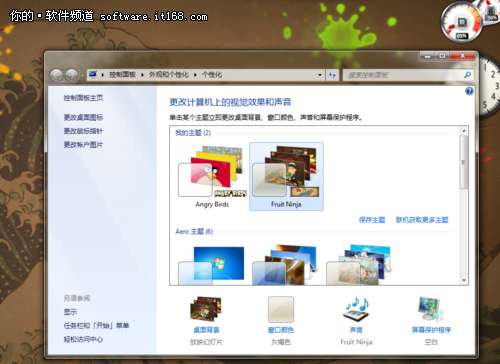Expand arrow after 控制面板 breadcrumb
The height and width of the screenshot is (364, 500).
(142, 75)
